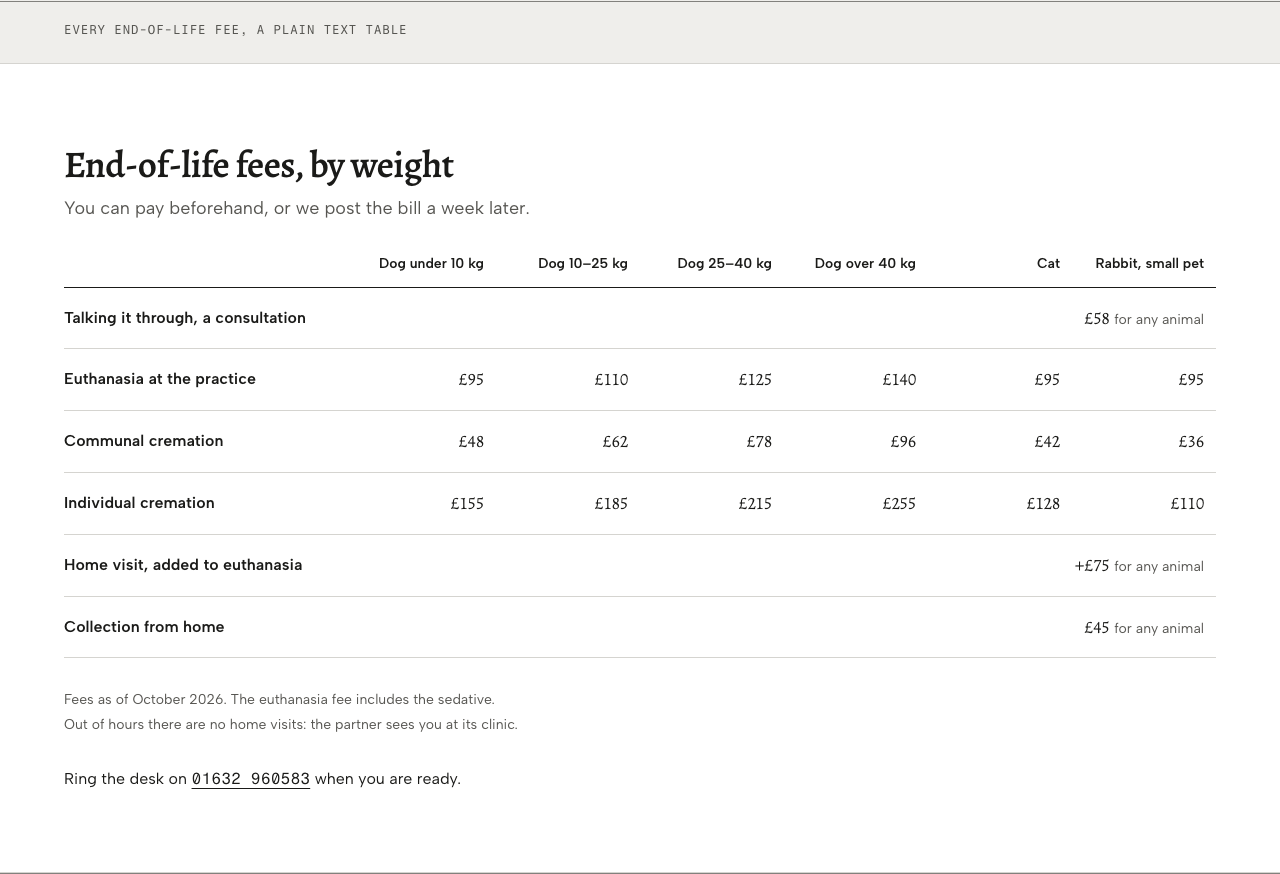This screenshot has width=1280, height=874.
Task: Click the 'Every end-of-life fee' banner text
Action: point(235,30)
